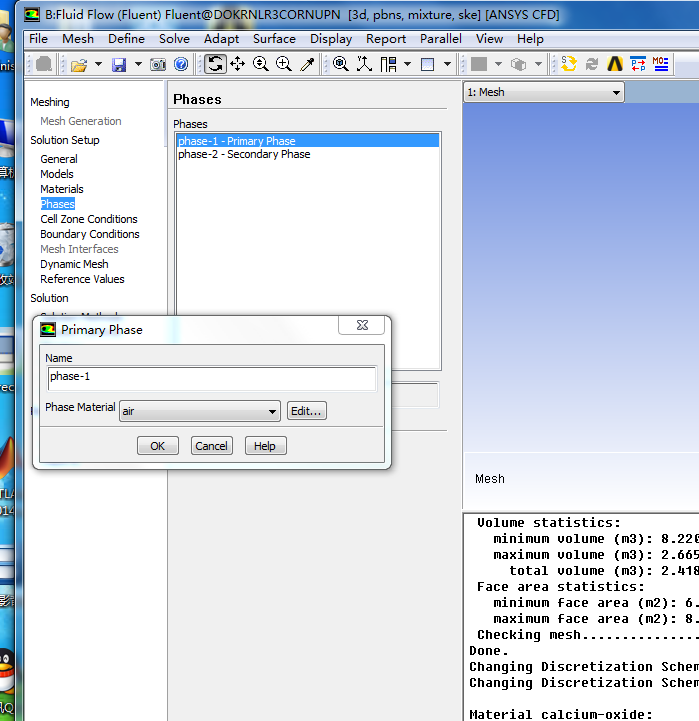
Task: Click the camera save picture icon
Action: [x=158, y=64]
